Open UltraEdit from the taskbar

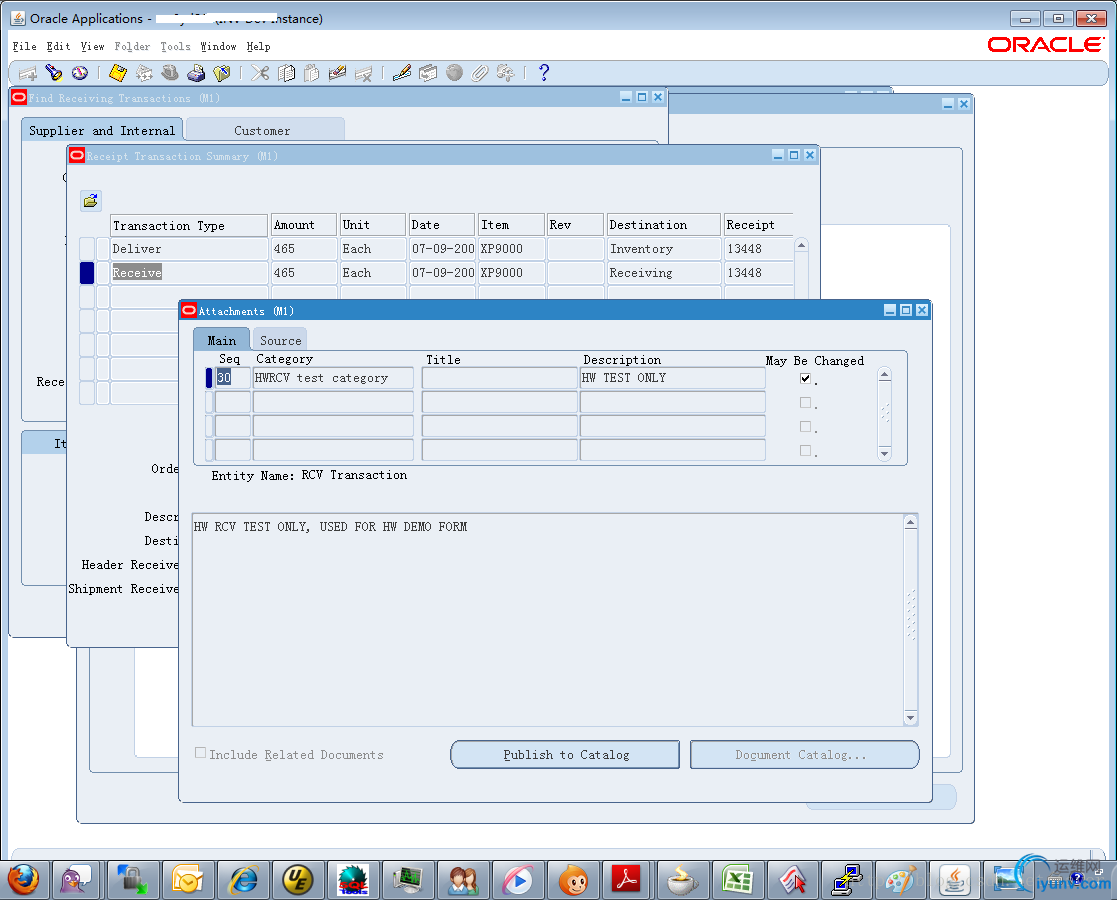pos(298,880)
